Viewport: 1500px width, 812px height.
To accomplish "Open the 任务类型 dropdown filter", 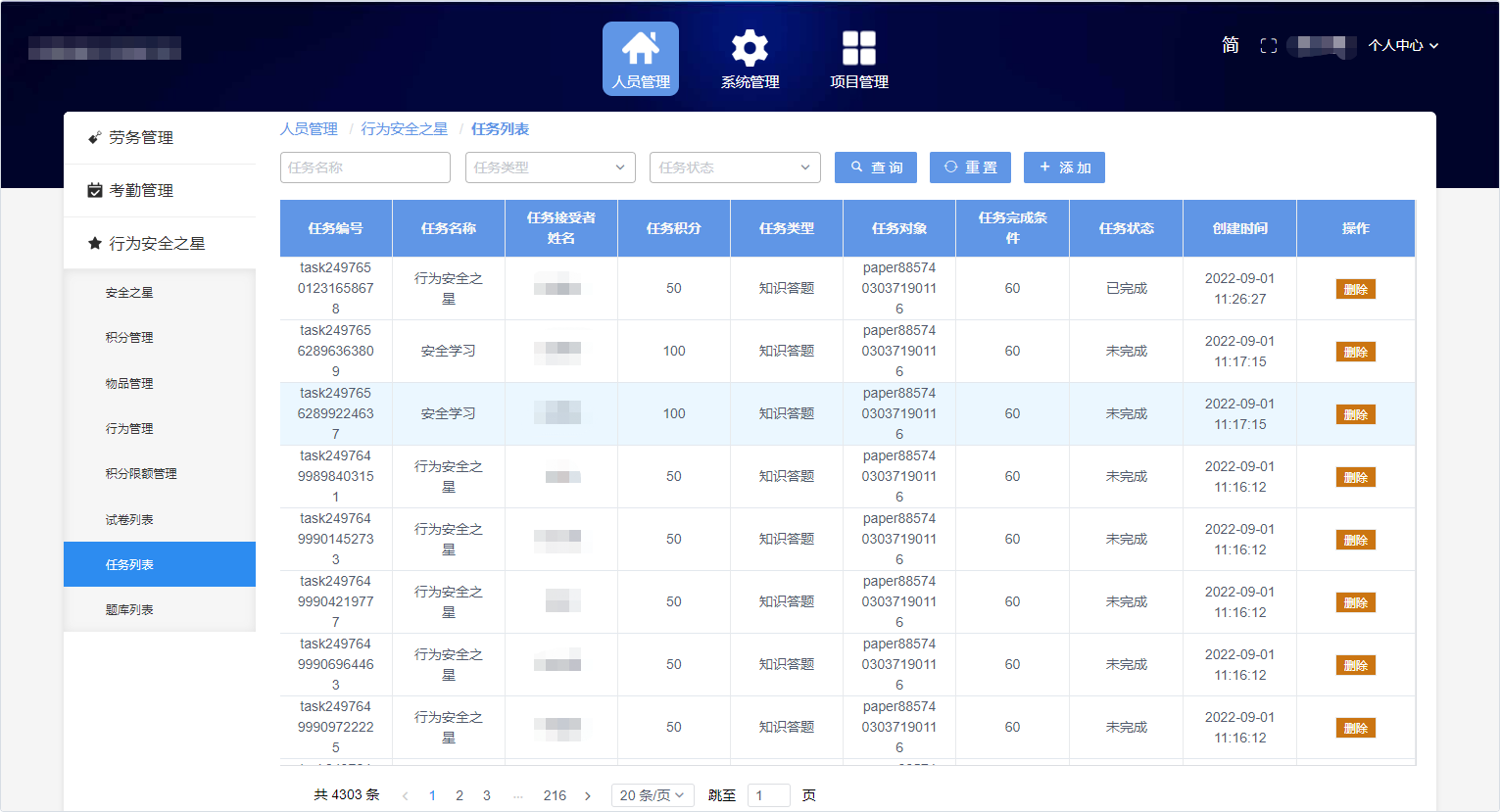I will (550, 167).
